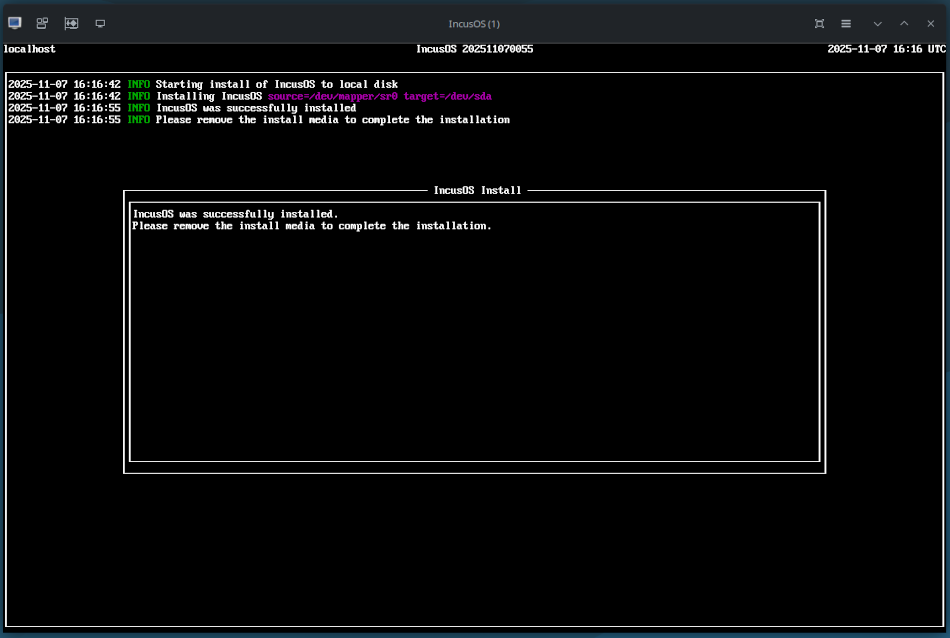Click the external display toolbar icon
950x638 pixels.
coord(100,23)
